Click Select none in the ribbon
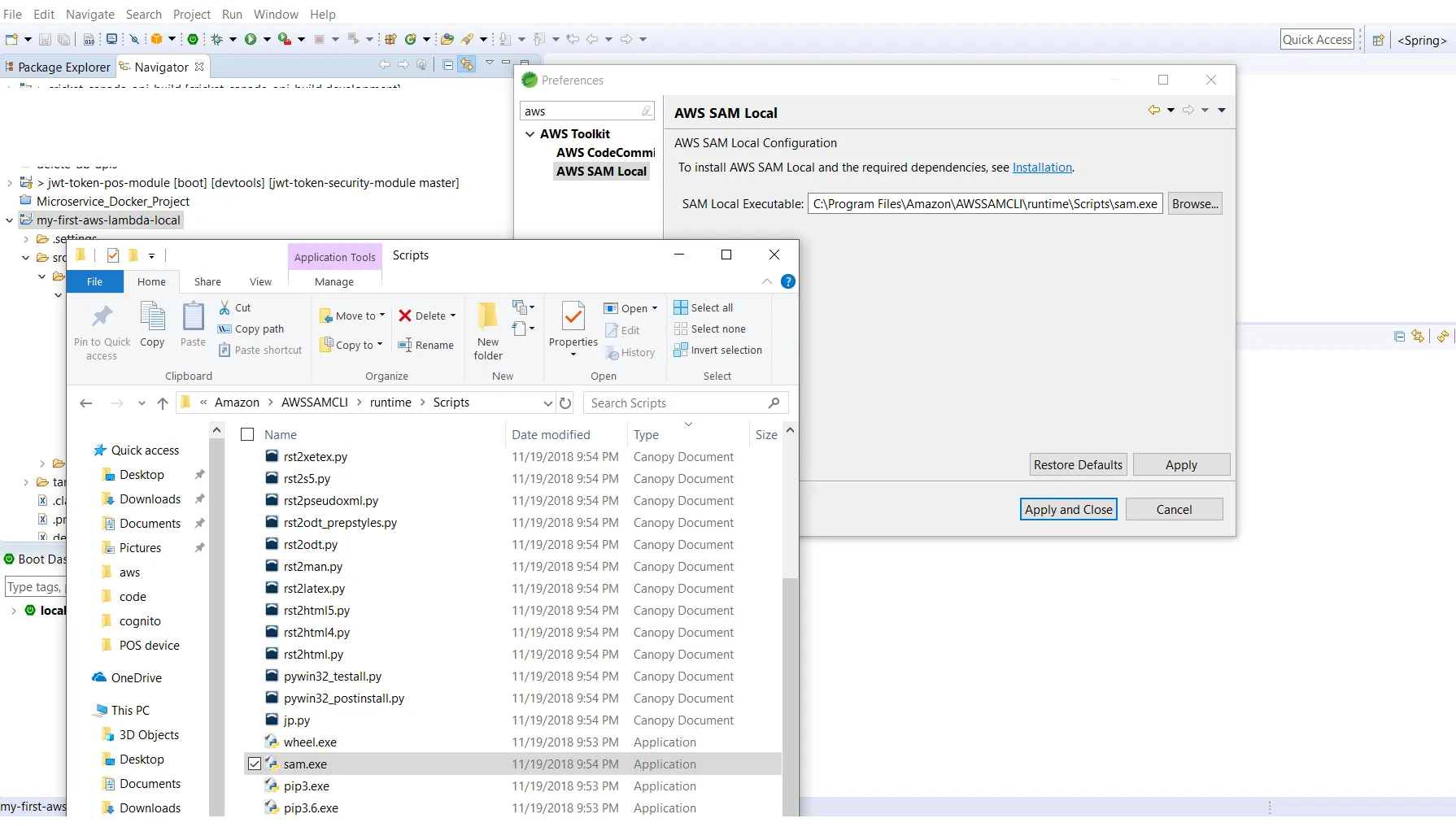Viewport: 1456px width, 827px height. pos(710,329)
